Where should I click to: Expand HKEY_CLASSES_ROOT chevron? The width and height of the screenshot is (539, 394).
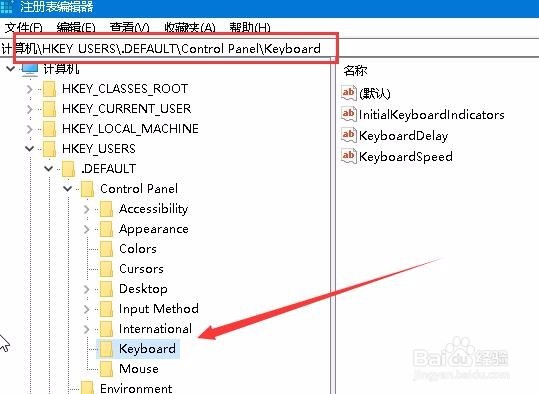[30, 89]
